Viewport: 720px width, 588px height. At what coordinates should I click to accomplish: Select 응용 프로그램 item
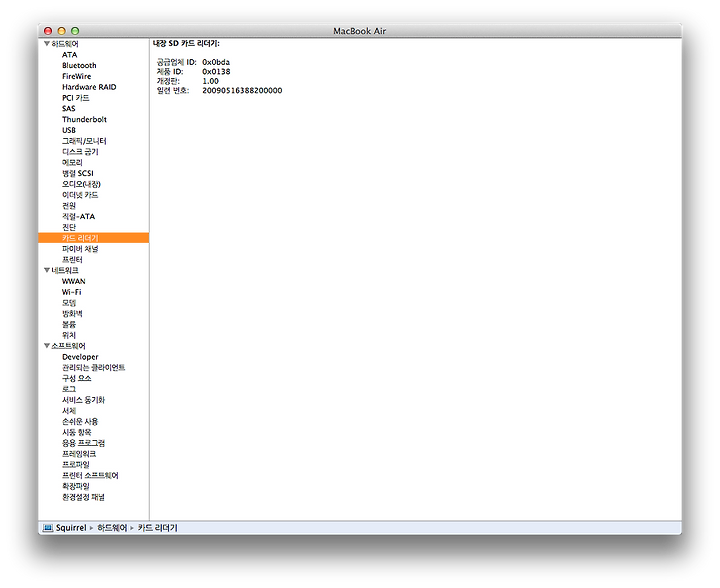(83, 443)
